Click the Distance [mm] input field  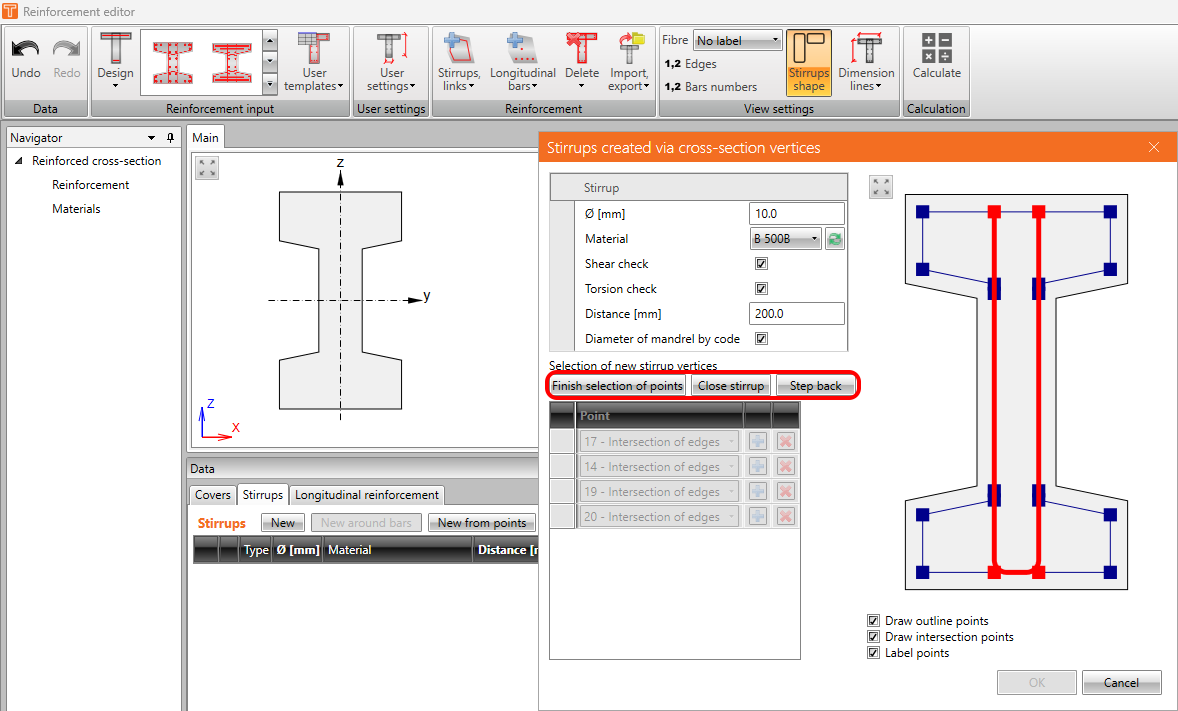tap(796, 314)
